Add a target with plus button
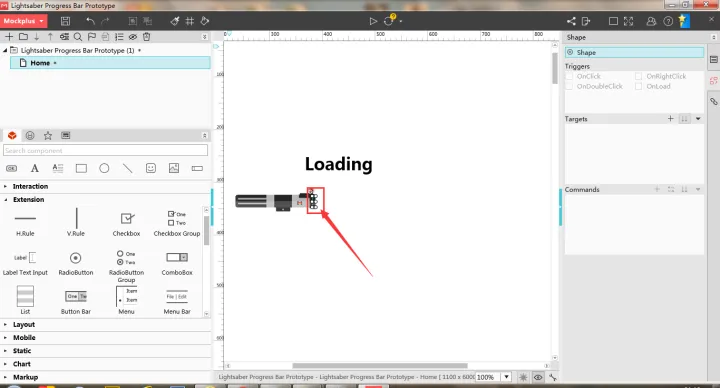720x388 pixels. (670, 119)
